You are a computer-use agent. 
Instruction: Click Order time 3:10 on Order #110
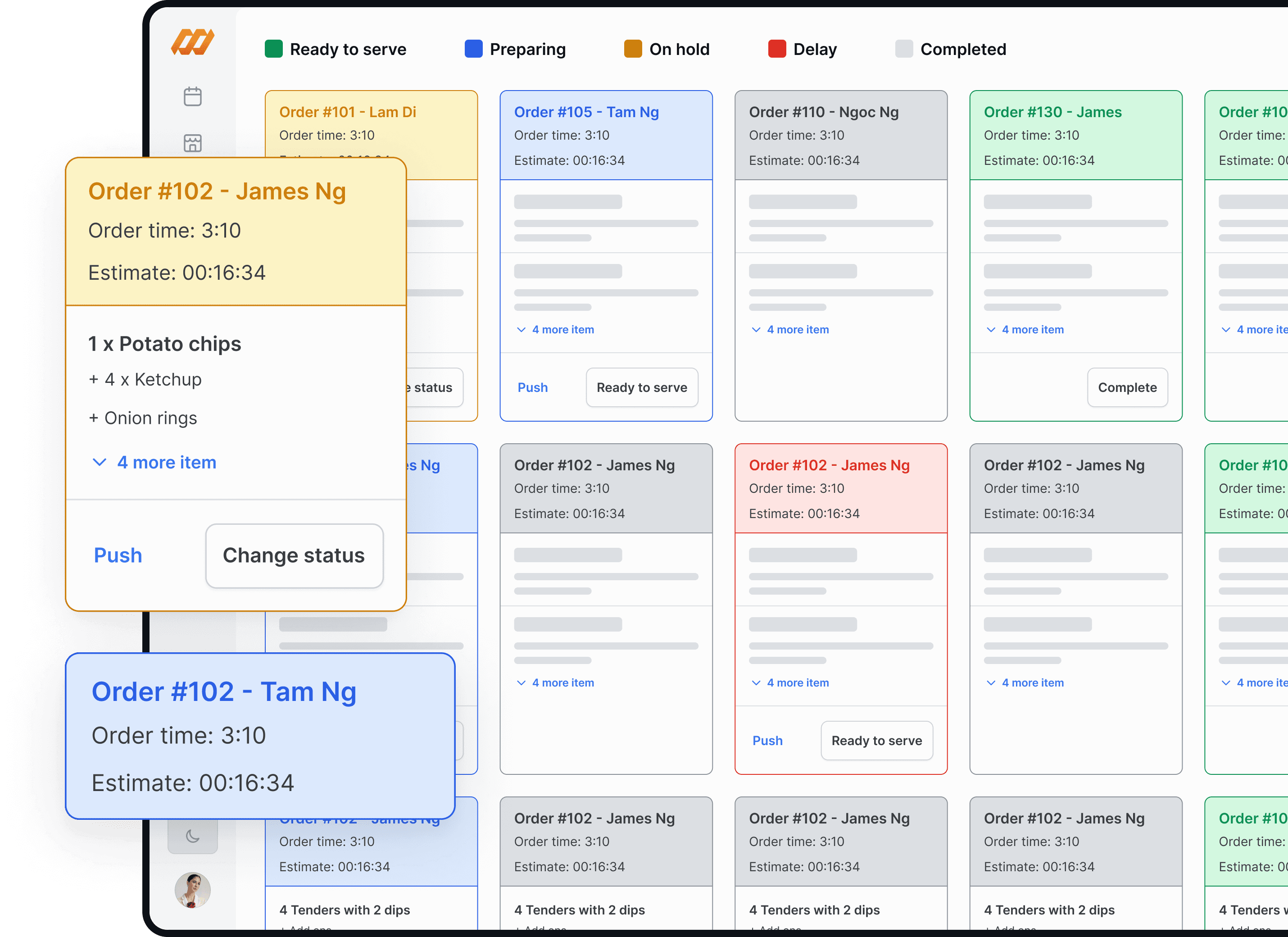coord(796,135)
